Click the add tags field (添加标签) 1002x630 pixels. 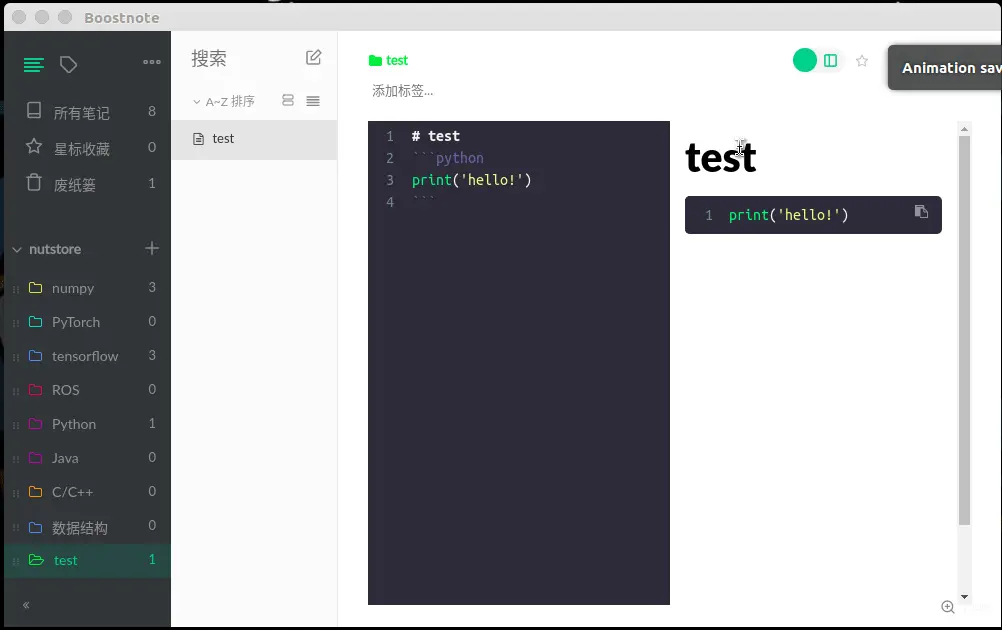(403, 91)
